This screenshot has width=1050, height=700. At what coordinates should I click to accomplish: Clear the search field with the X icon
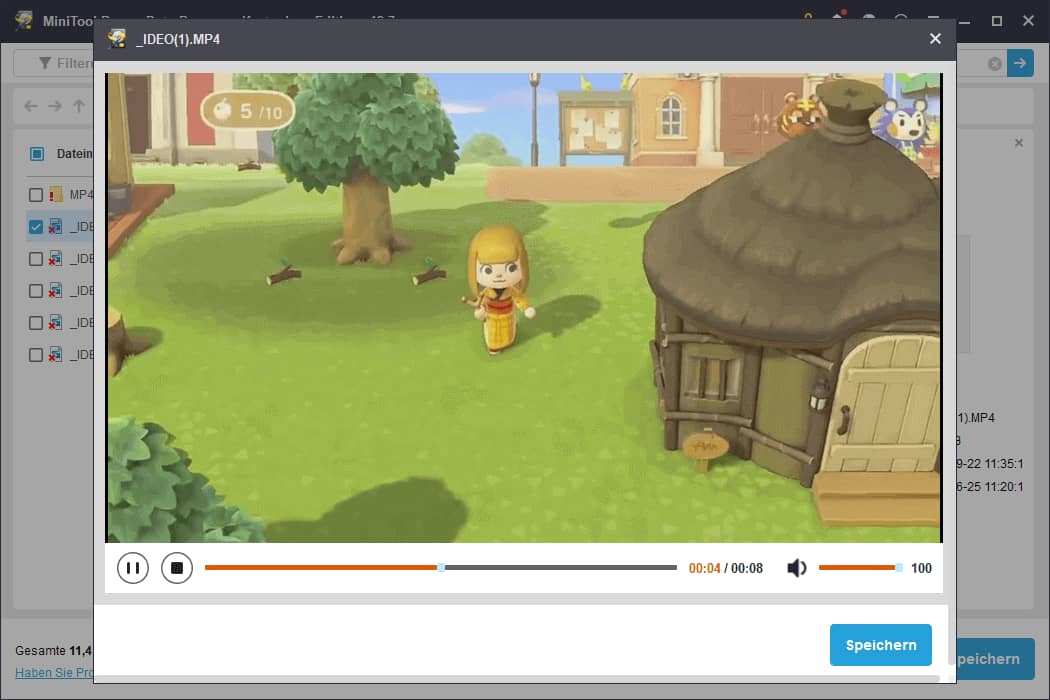pos(995,64)
